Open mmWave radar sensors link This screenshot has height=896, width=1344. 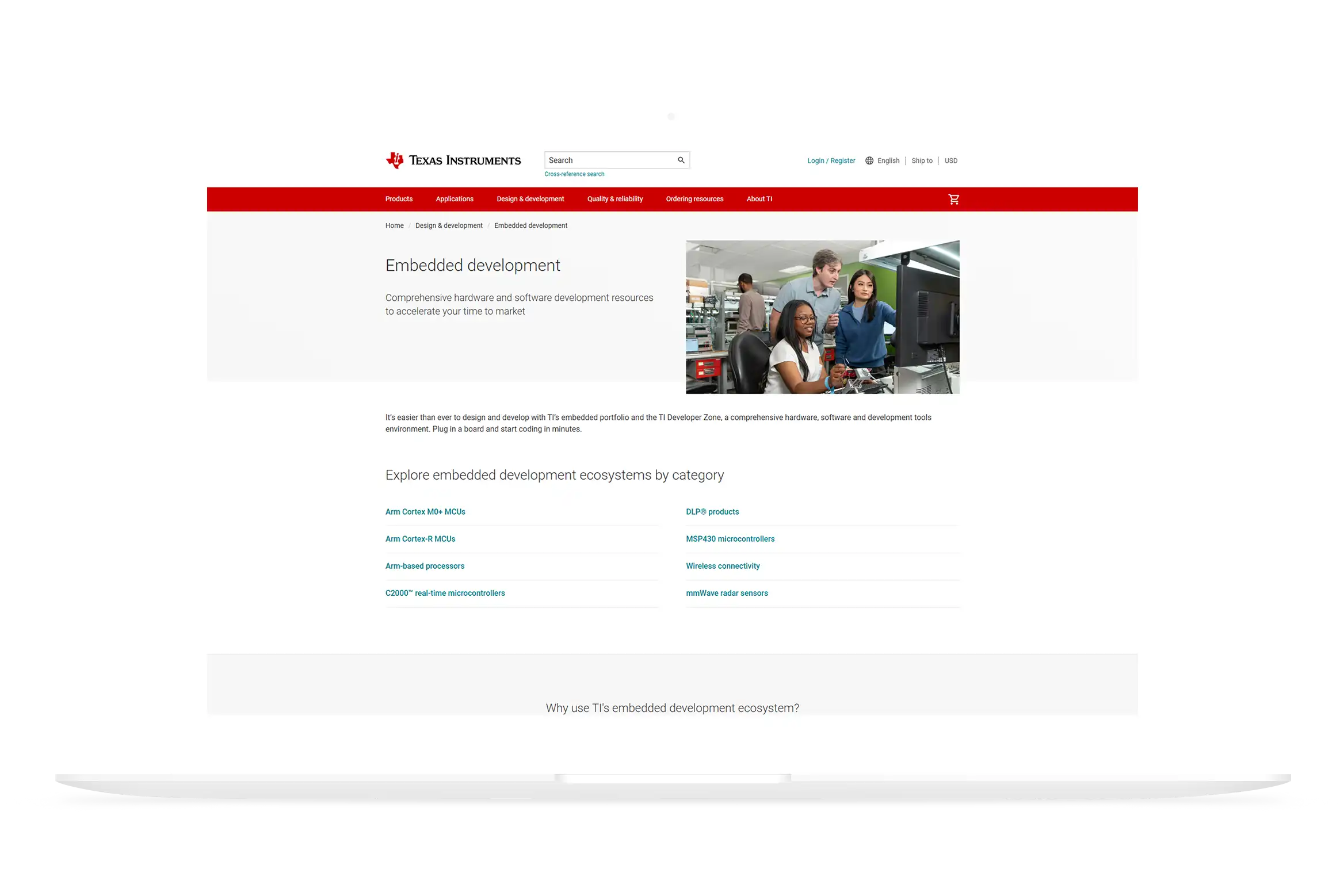pos(727,593)
